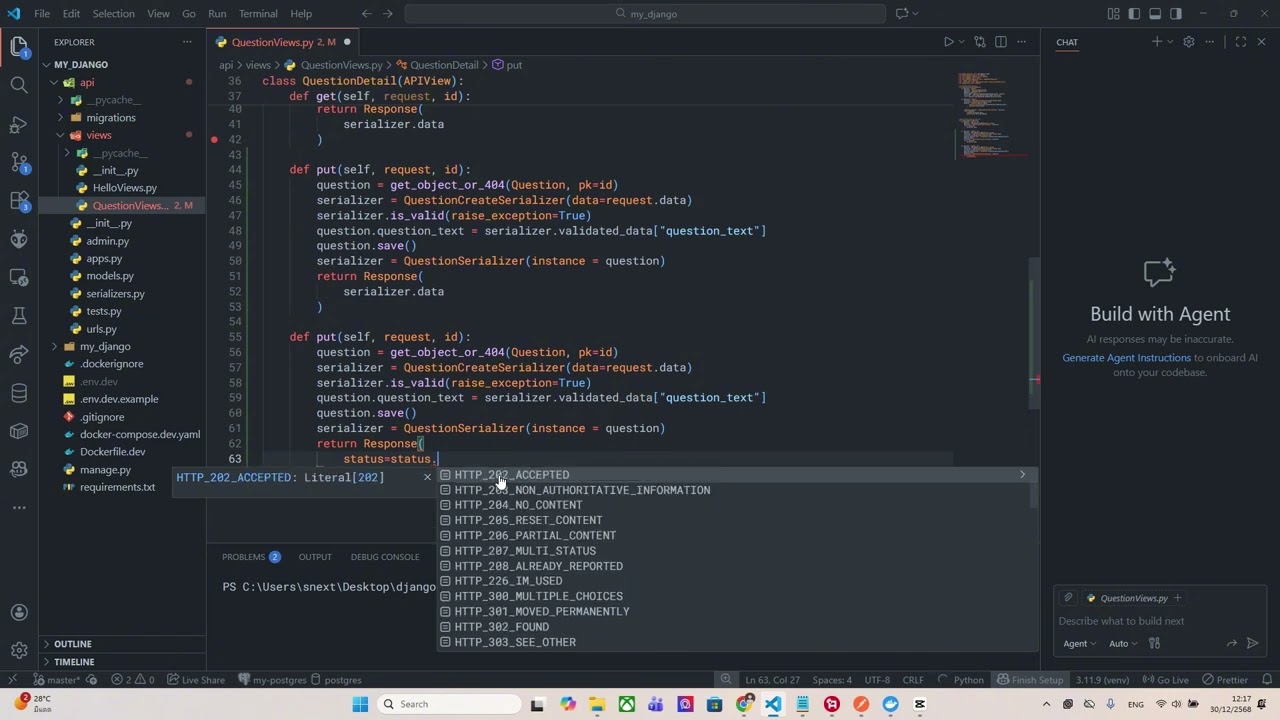Expand the TIMELINE section
This screenshot has height=720, width=1280.
[74, 662]
